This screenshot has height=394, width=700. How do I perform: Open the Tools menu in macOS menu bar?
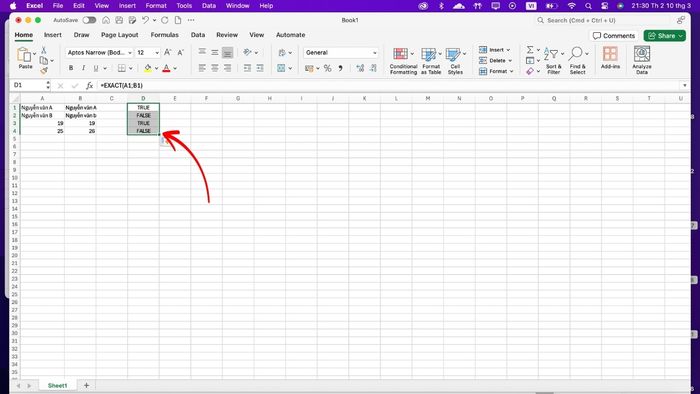coord(184,6)
